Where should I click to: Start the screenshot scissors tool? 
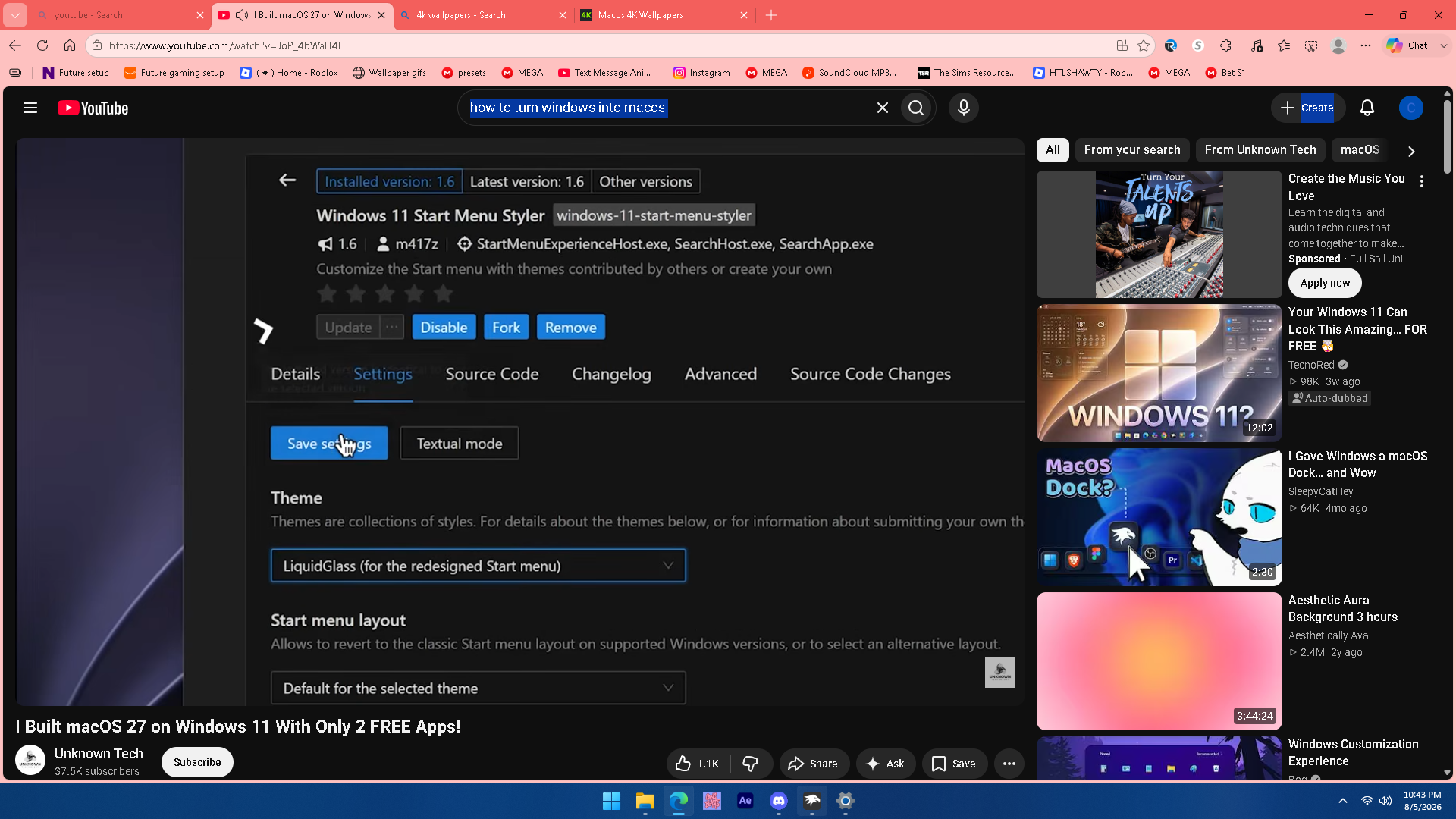click(1311, 45)
